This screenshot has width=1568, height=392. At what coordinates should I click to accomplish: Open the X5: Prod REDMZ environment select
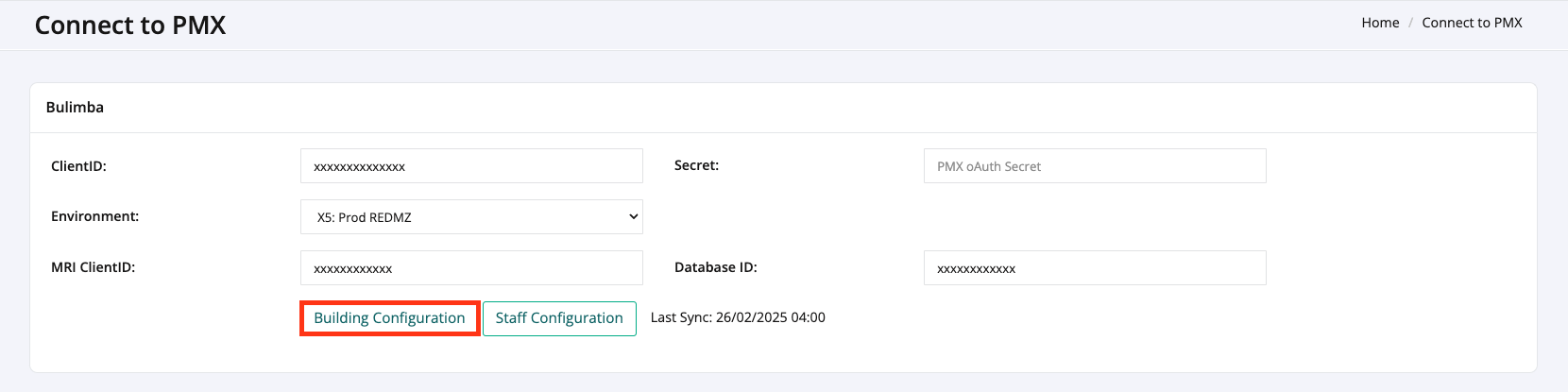[x=471, y=216]
